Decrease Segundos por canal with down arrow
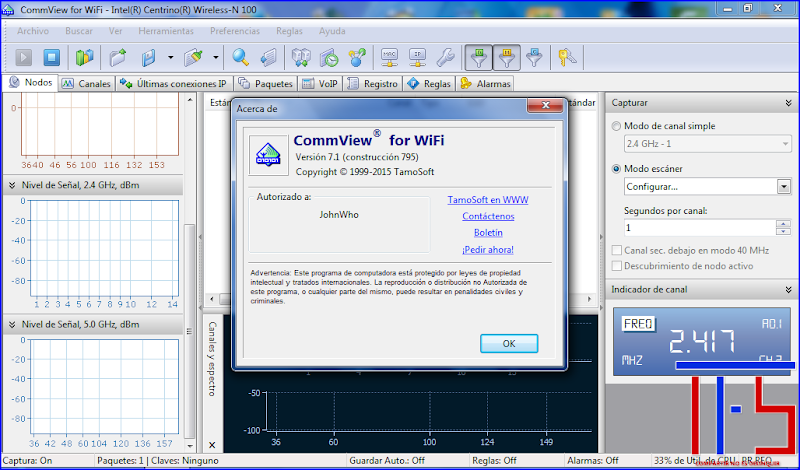This screenshot has width=800, height=470. [783, 232]
